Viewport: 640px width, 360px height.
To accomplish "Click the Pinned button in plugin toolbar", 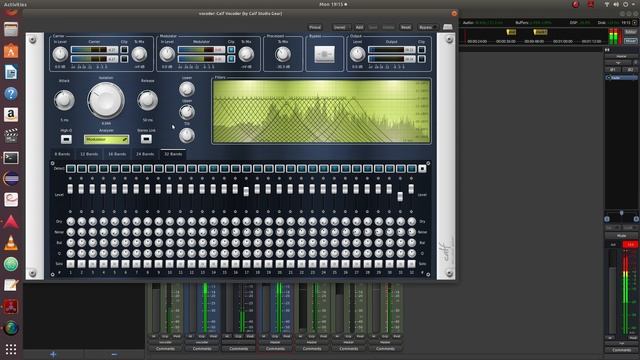I will coord(315,27).
